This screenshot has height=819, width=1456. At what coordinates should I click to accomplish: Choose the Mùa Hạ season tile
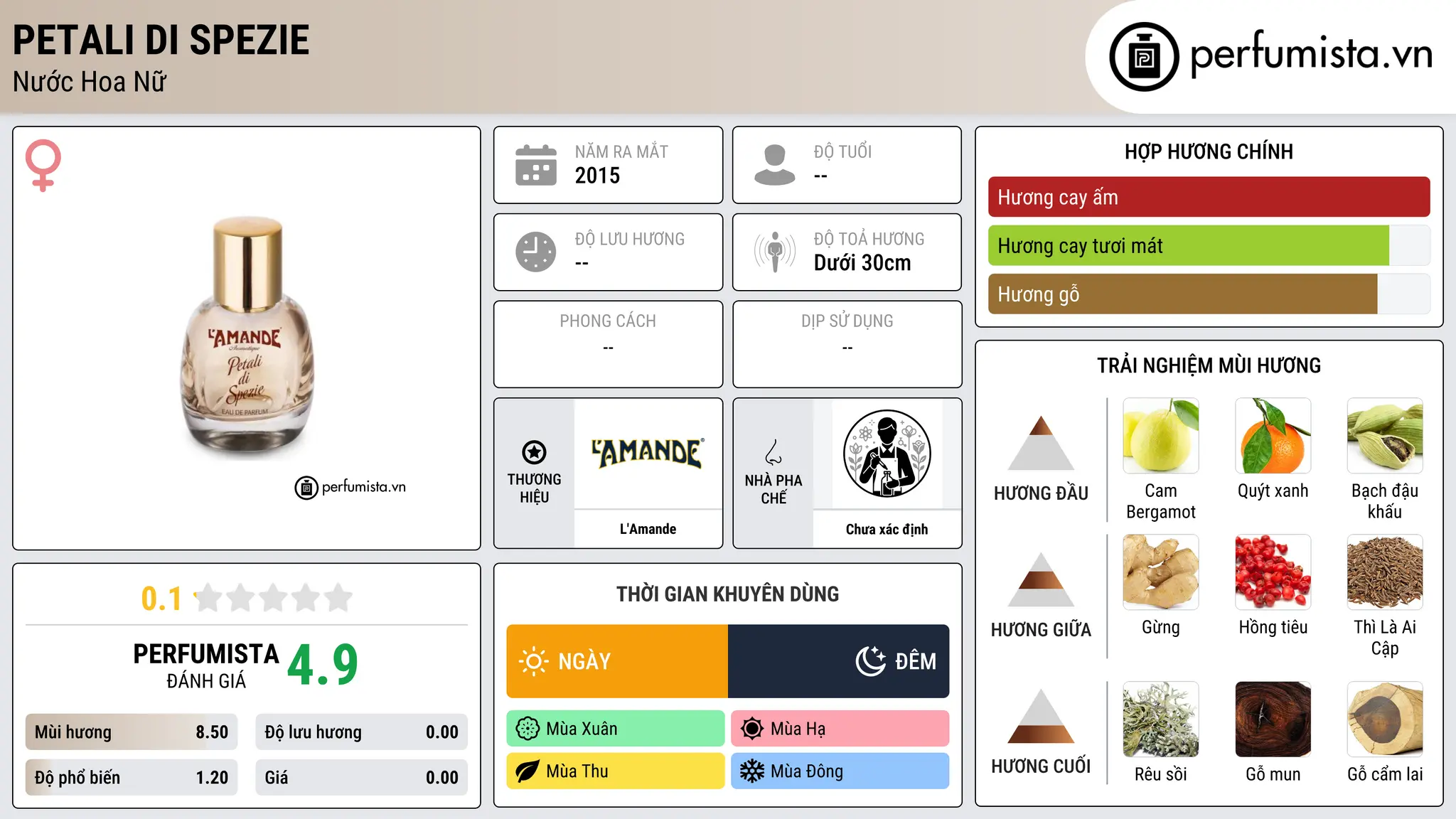click(840, 729)
